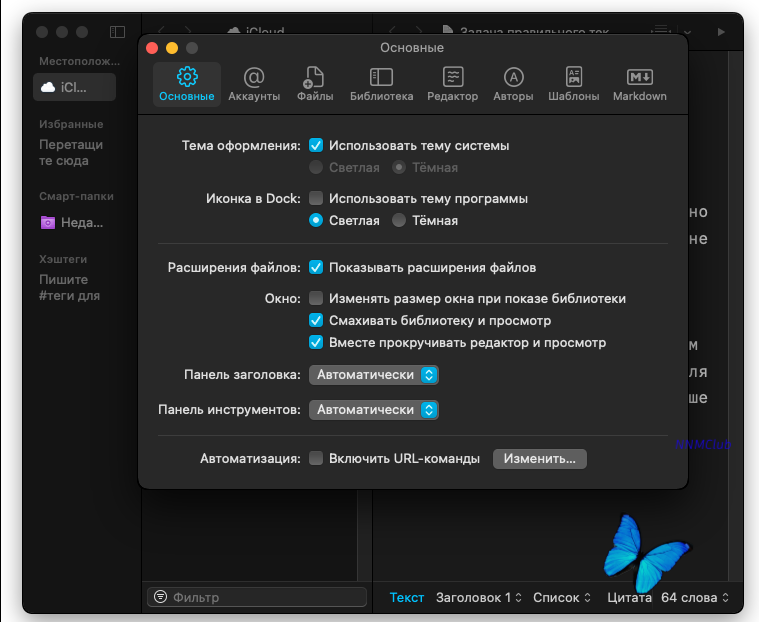
Task: Click the Изменить... button
Action: point(540,458)
